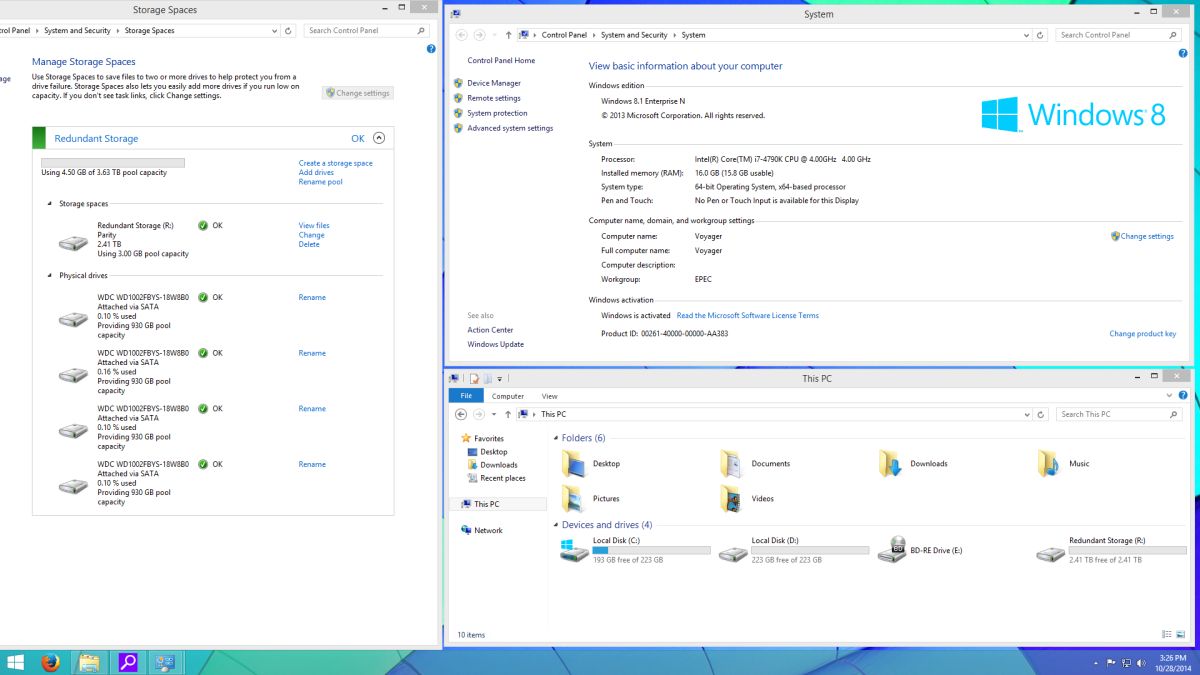Collapse Devices and drives (4) group

[556, 525]
